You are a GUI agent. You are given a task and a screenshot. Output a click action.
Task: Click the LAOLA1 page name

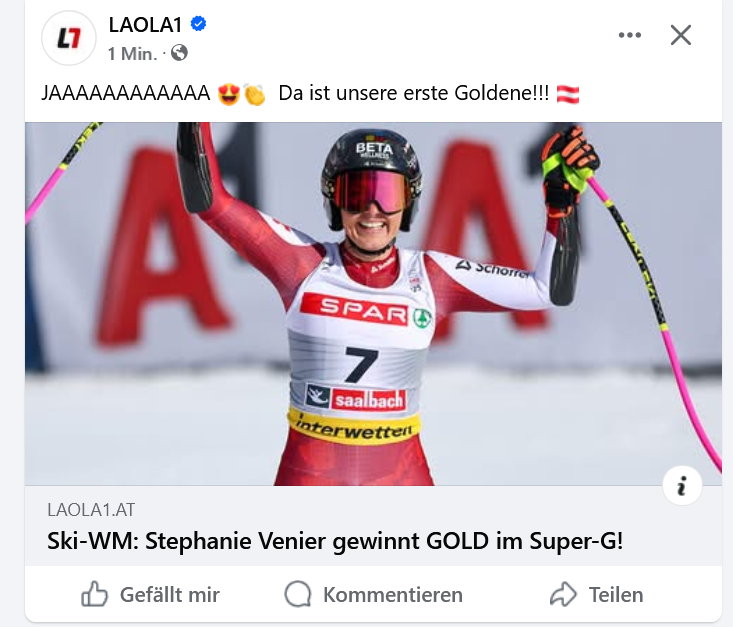(x=145, y=25)
